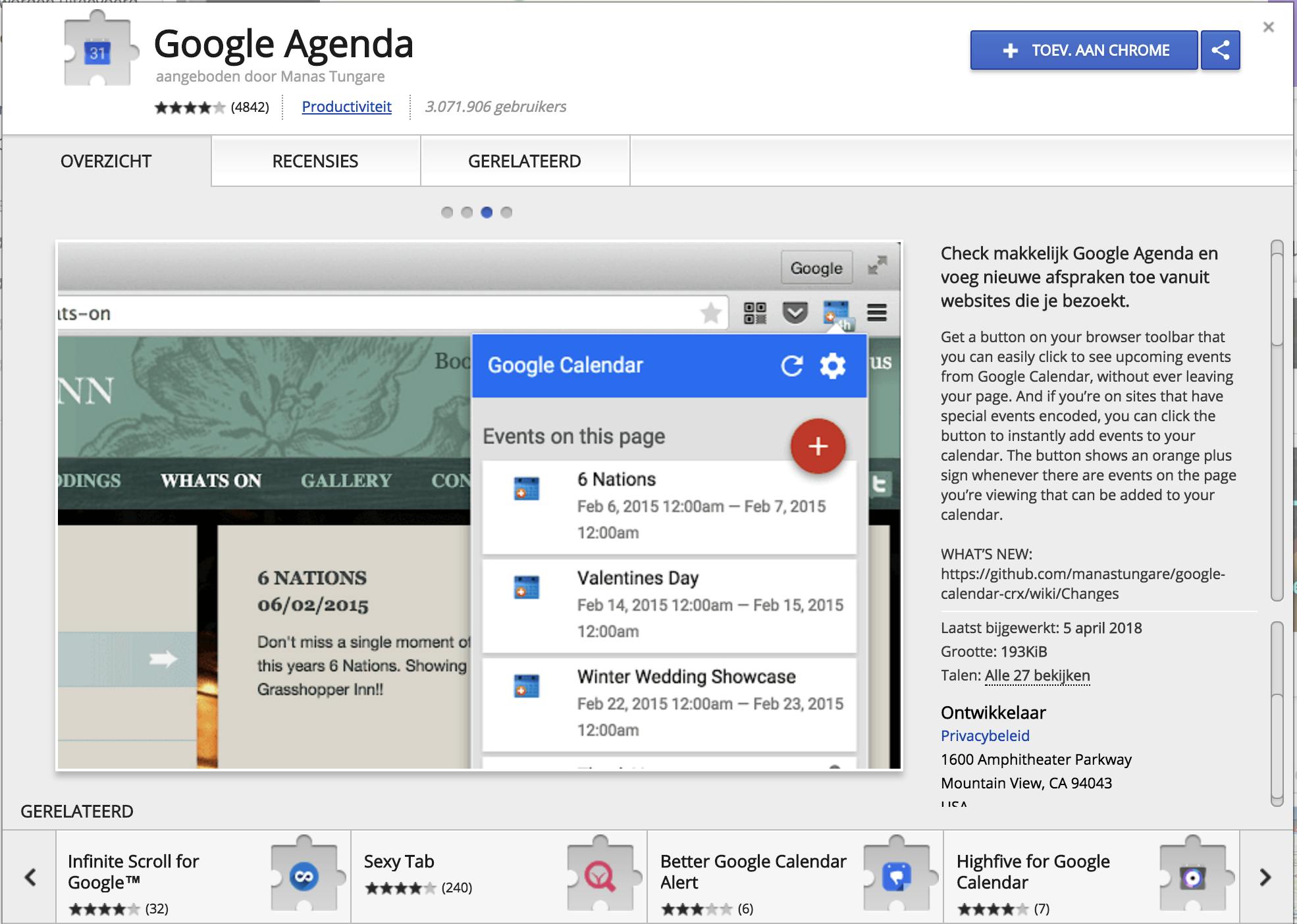Open the Privacybeleid link
Viewport: 1297px width, 924px height.
[985, 736]
